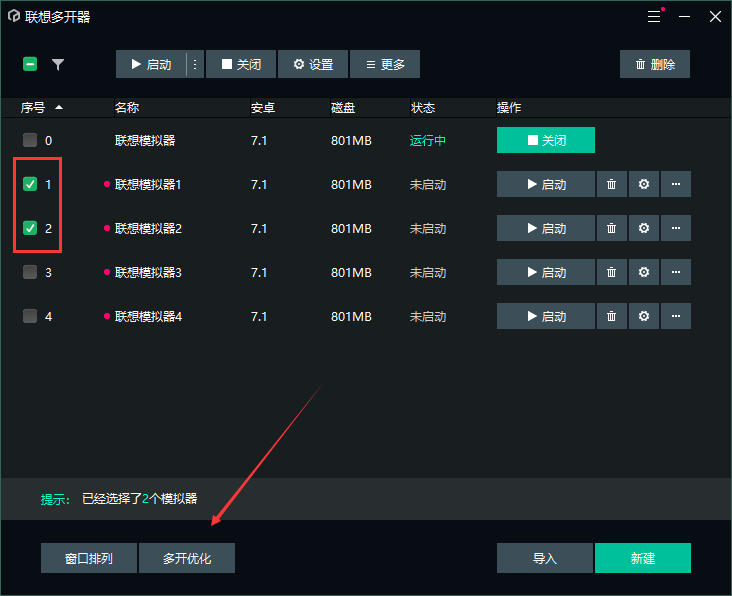Viewport: 732px width, 596px height.
Task: Start 联想模拟器2 with its 启动 button
Action: click(x=546, y=228)
